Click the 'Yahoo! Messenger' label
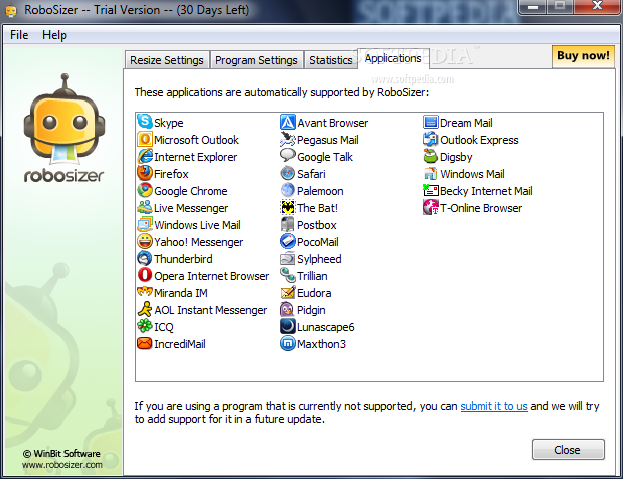 pyautogui.click(x=199, y=242)
